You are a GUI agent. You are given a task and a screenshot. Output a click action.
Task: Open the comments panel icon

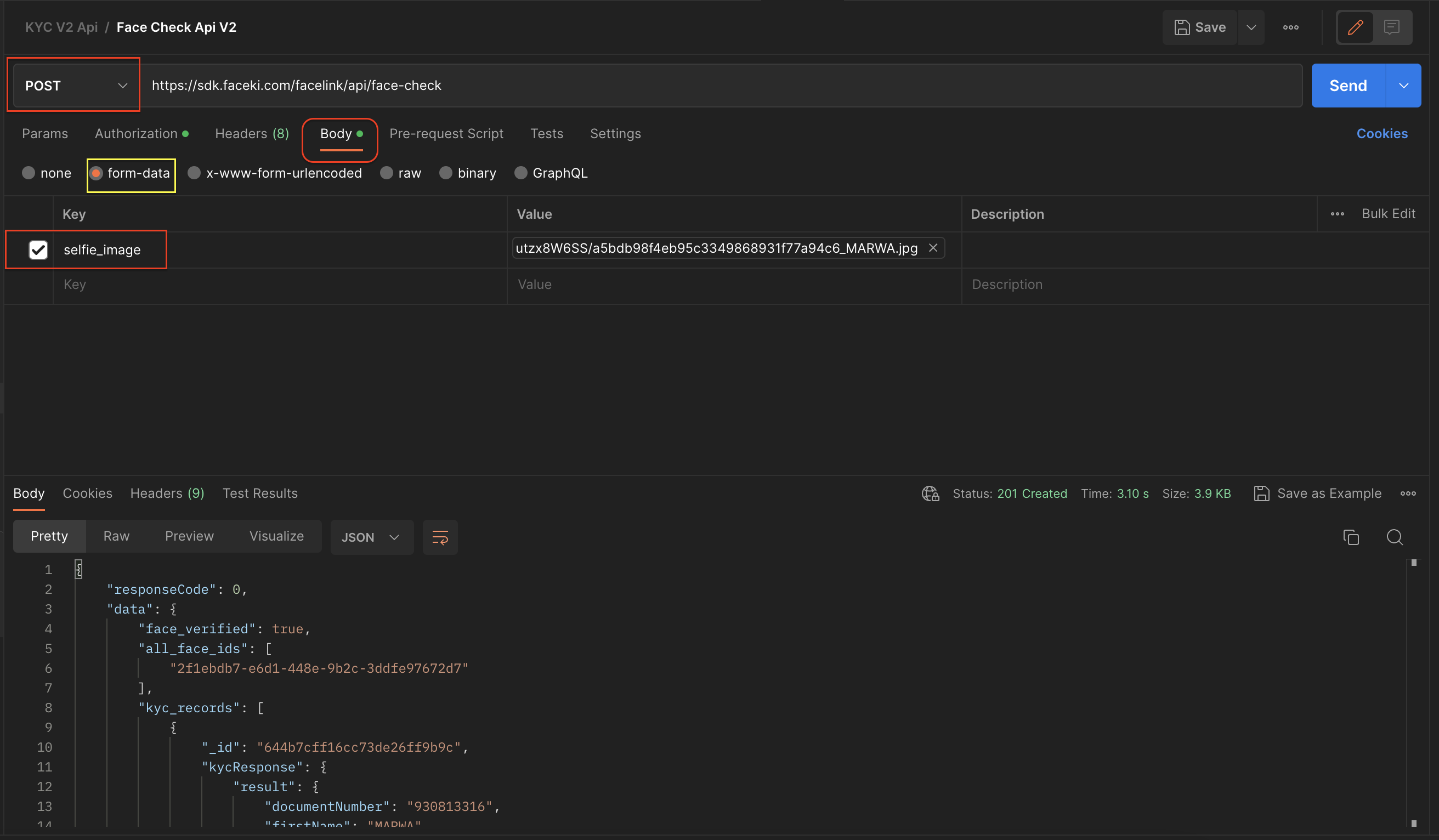coord(1392,27)
